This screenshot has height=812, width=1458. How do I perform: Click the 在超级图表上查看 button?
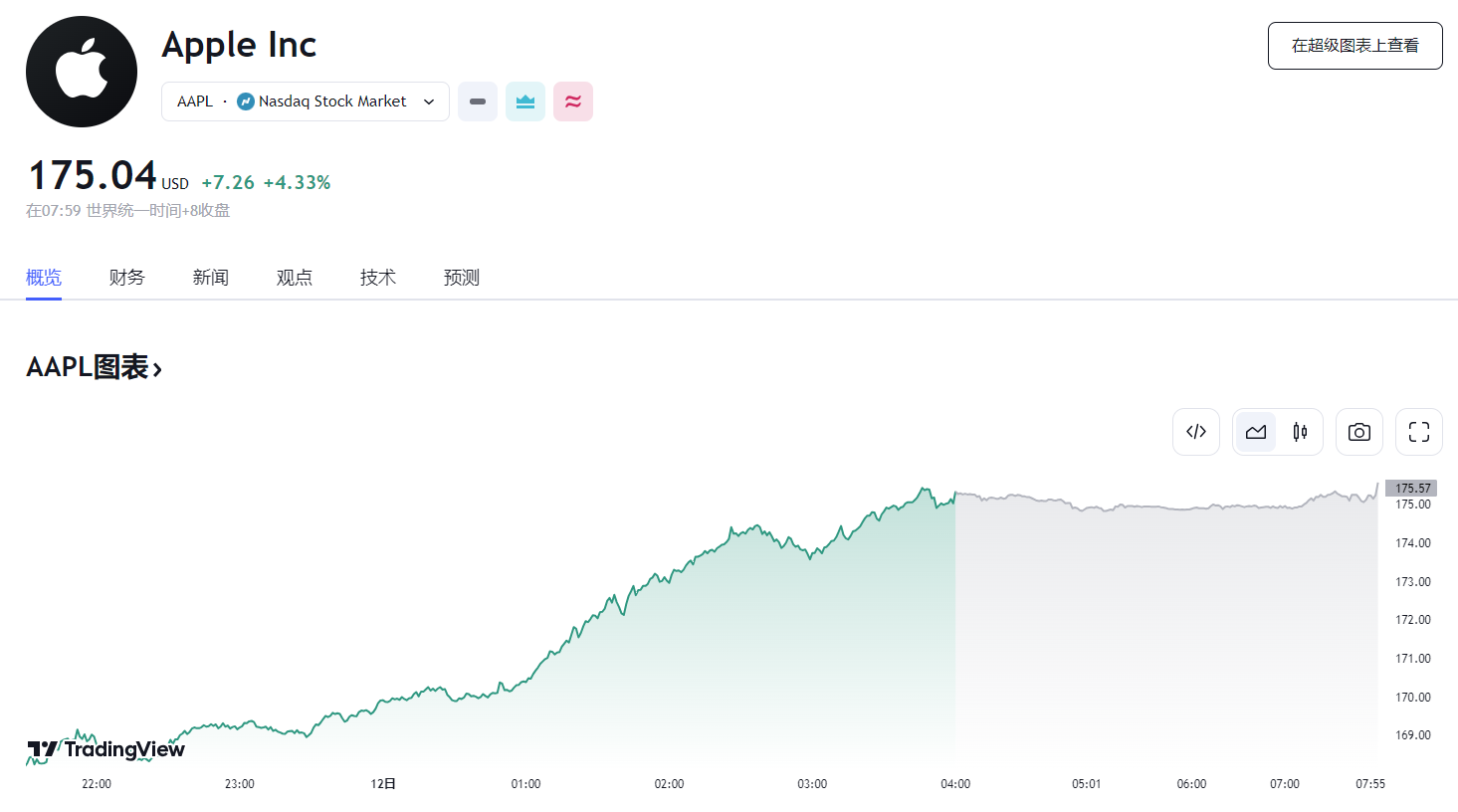(x=1354, y=46)
